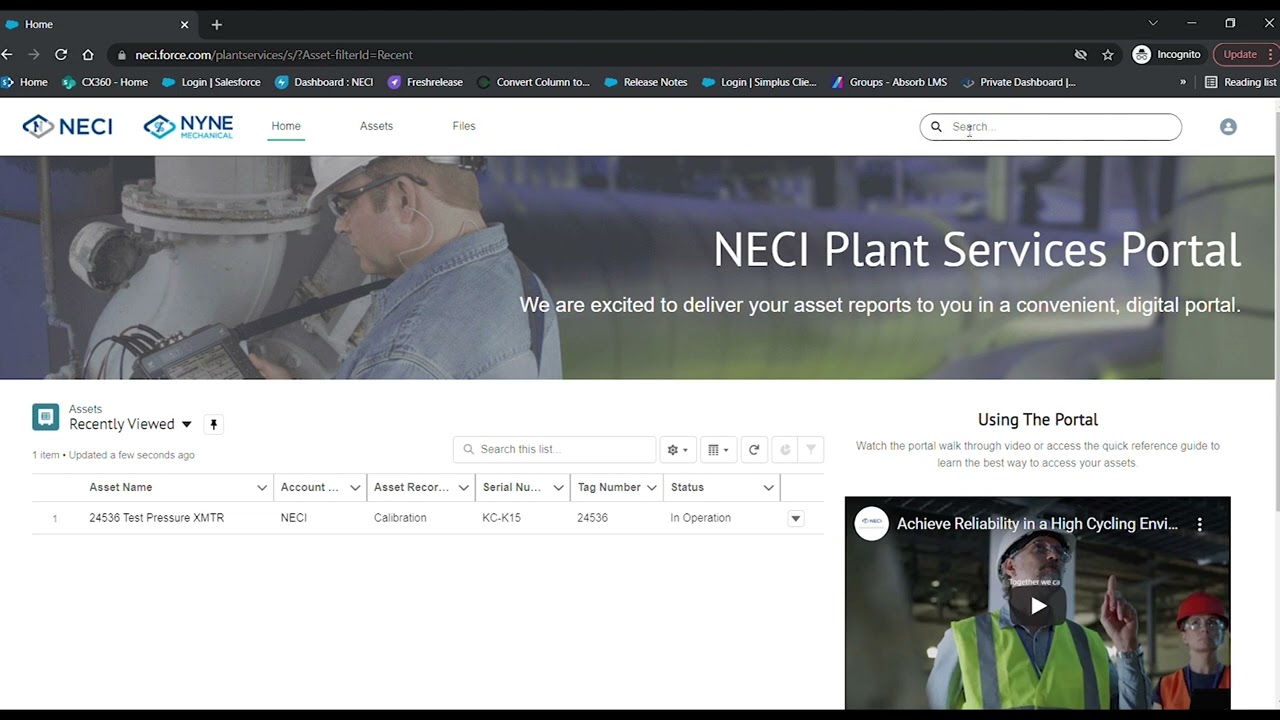Click the video title text
Image resolution: width=1280 pixels, height=720 pixels.
[1037, 524]
